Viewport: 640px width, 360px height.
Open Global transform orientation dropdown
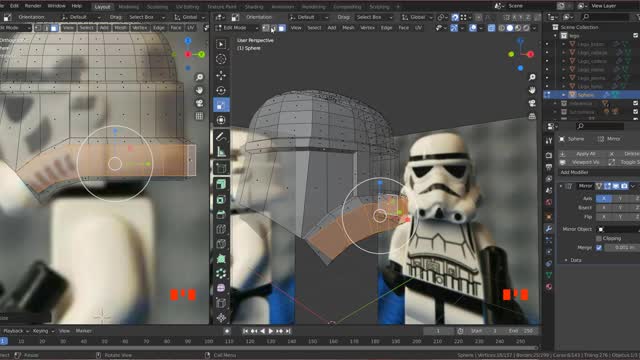(x=417, y=17)
